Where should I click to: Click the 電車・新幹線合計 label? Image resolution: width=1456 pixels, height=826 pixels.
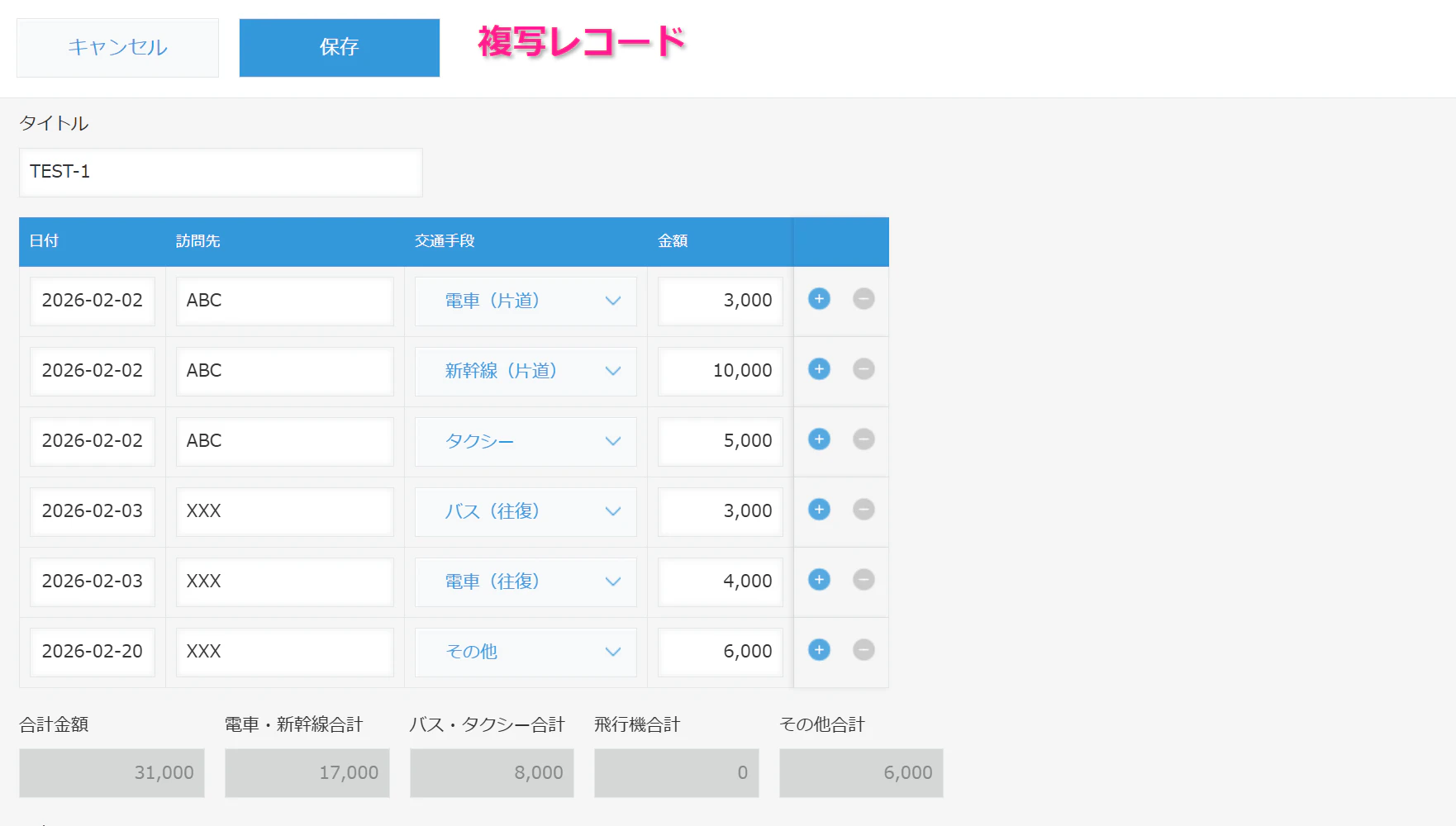click(294, 725)
